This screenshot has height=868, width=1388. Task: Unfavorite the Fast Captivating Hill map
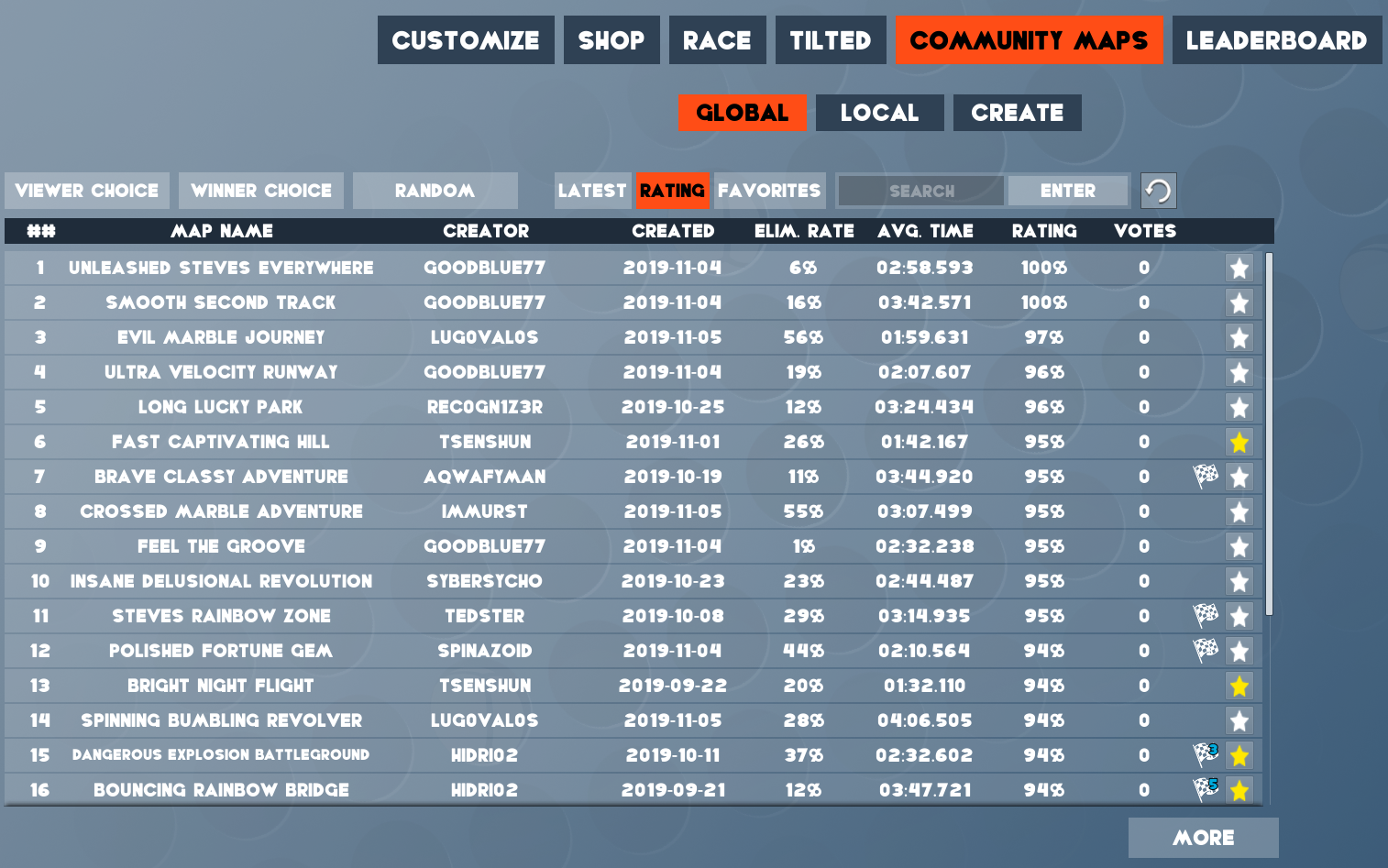click(x=1239, y=442)
